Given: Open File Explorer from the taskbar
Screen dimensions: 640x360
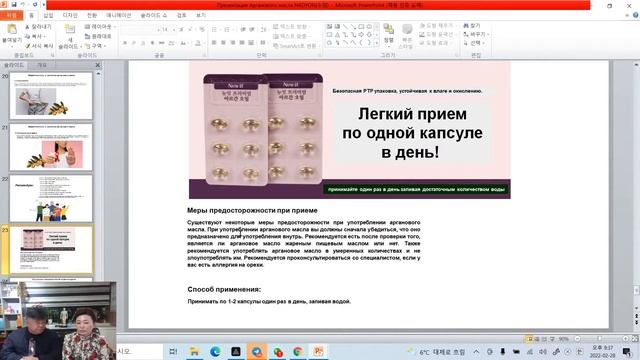Looking at the screenshot, I should (x=194, y=351).
